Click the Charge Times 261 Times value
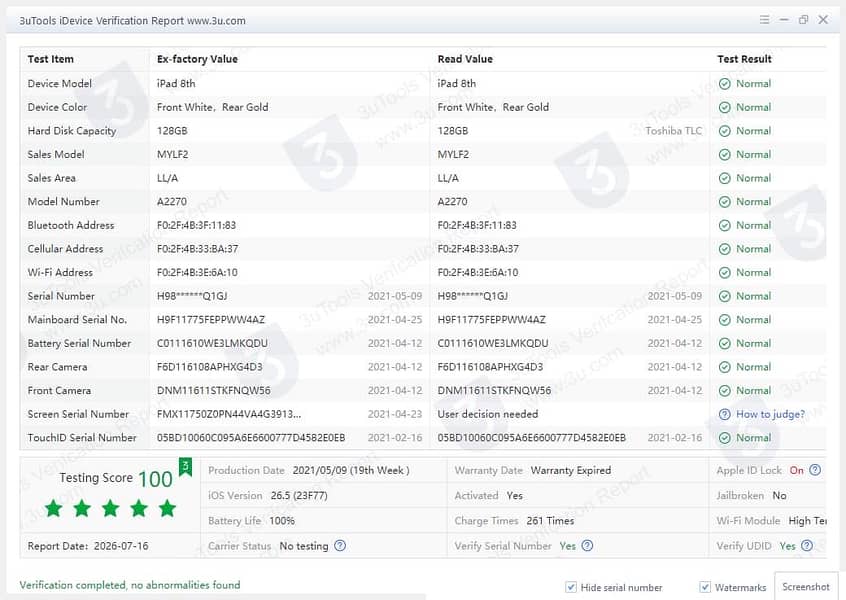Viewport: 846px width, 600px height. tap(550, 521)
